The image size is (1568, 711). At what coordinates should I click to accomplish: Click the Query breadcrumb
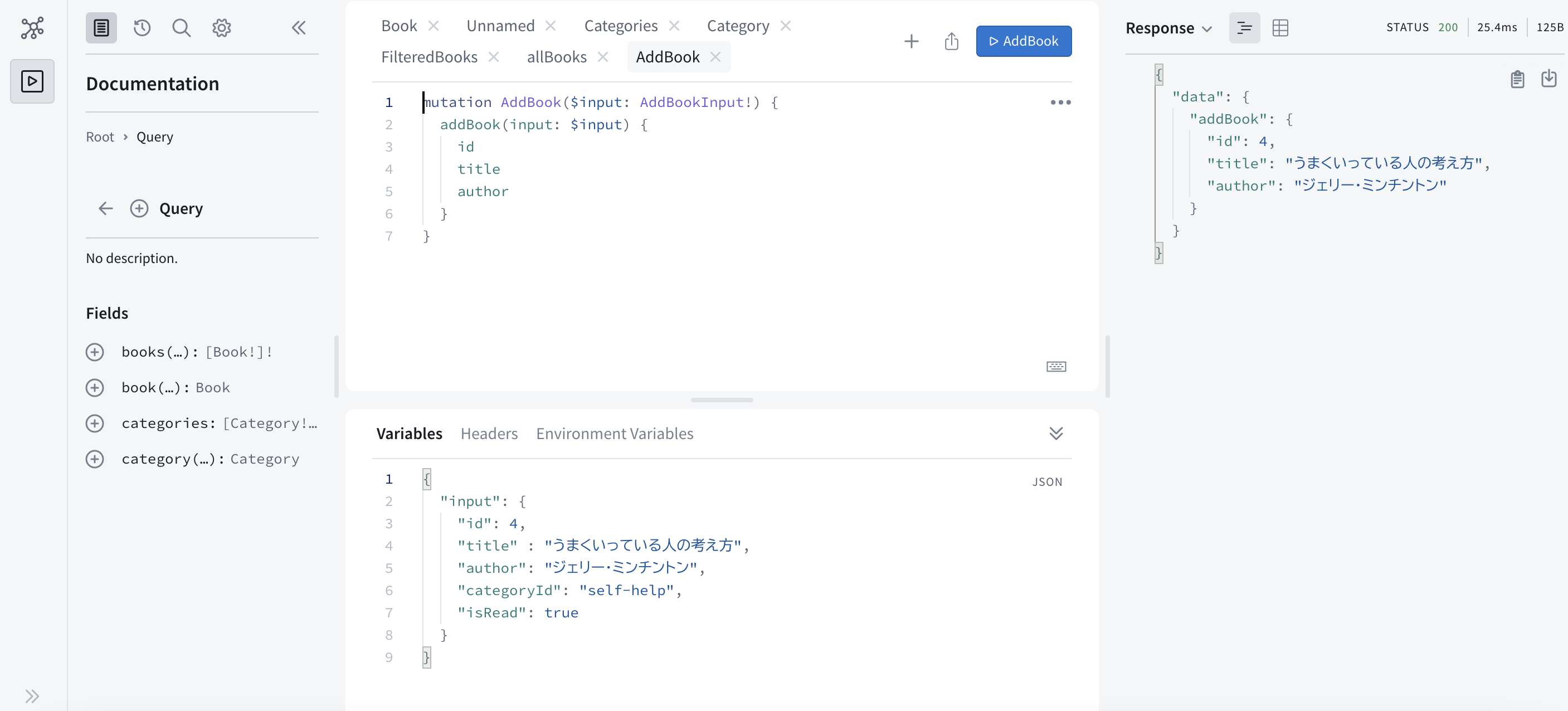154,137
